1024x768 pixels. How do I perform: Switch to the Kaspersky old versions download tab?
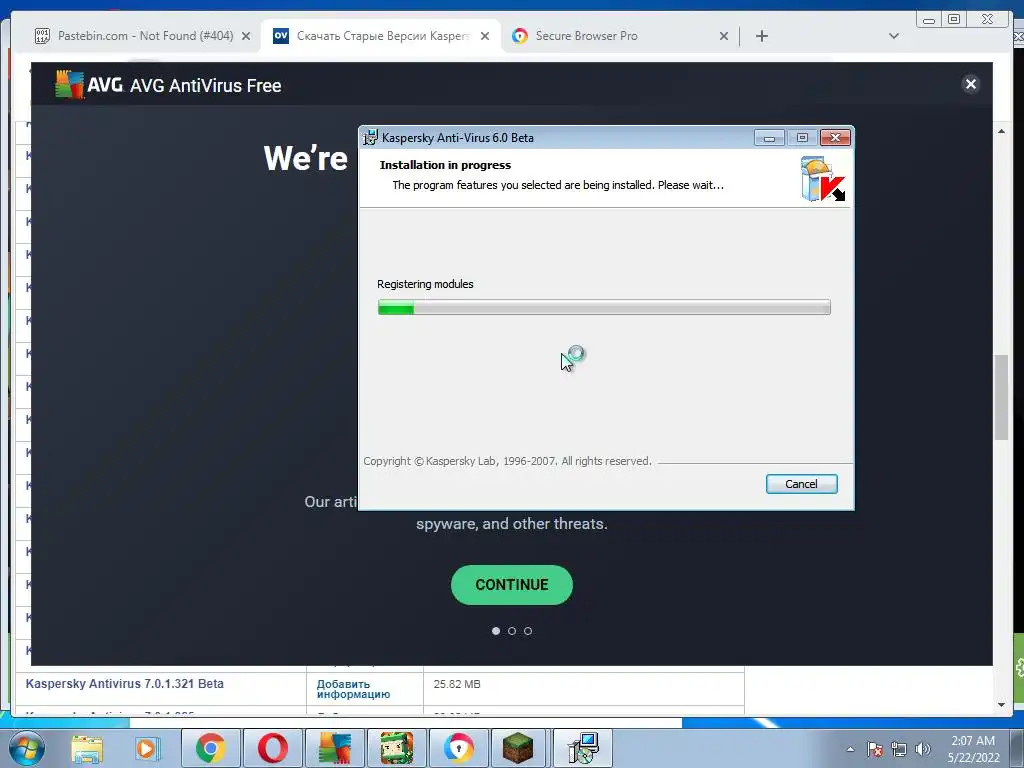(383, 36)
